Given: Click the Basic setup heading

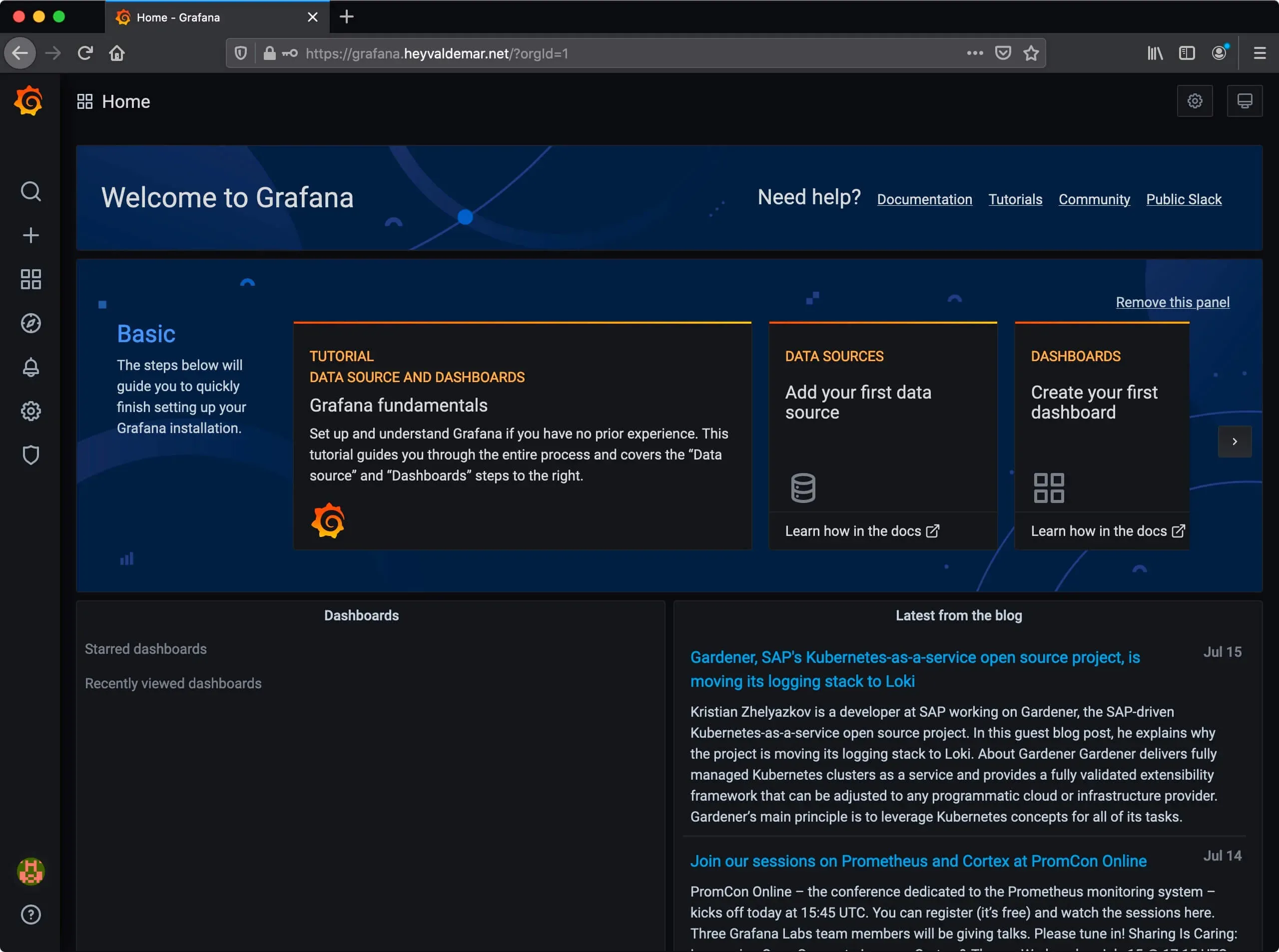Looking at the screenshot, I should (146, 334).
